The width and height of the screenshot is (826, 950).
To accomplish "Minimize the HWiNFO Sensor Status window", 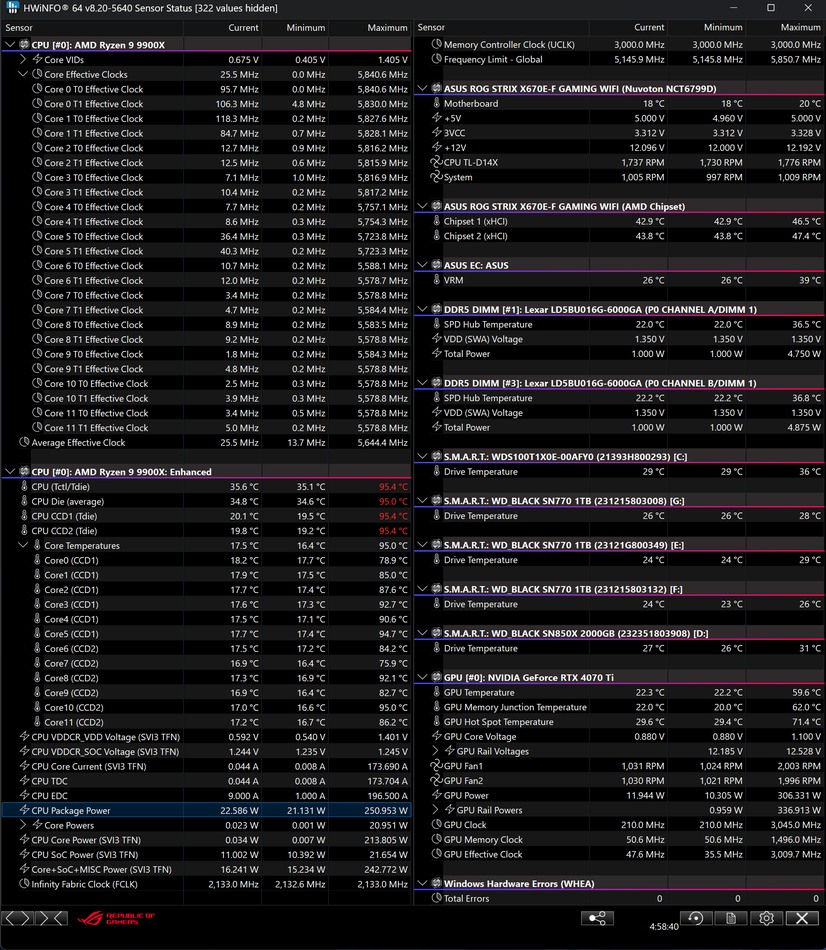I will 733,8.
